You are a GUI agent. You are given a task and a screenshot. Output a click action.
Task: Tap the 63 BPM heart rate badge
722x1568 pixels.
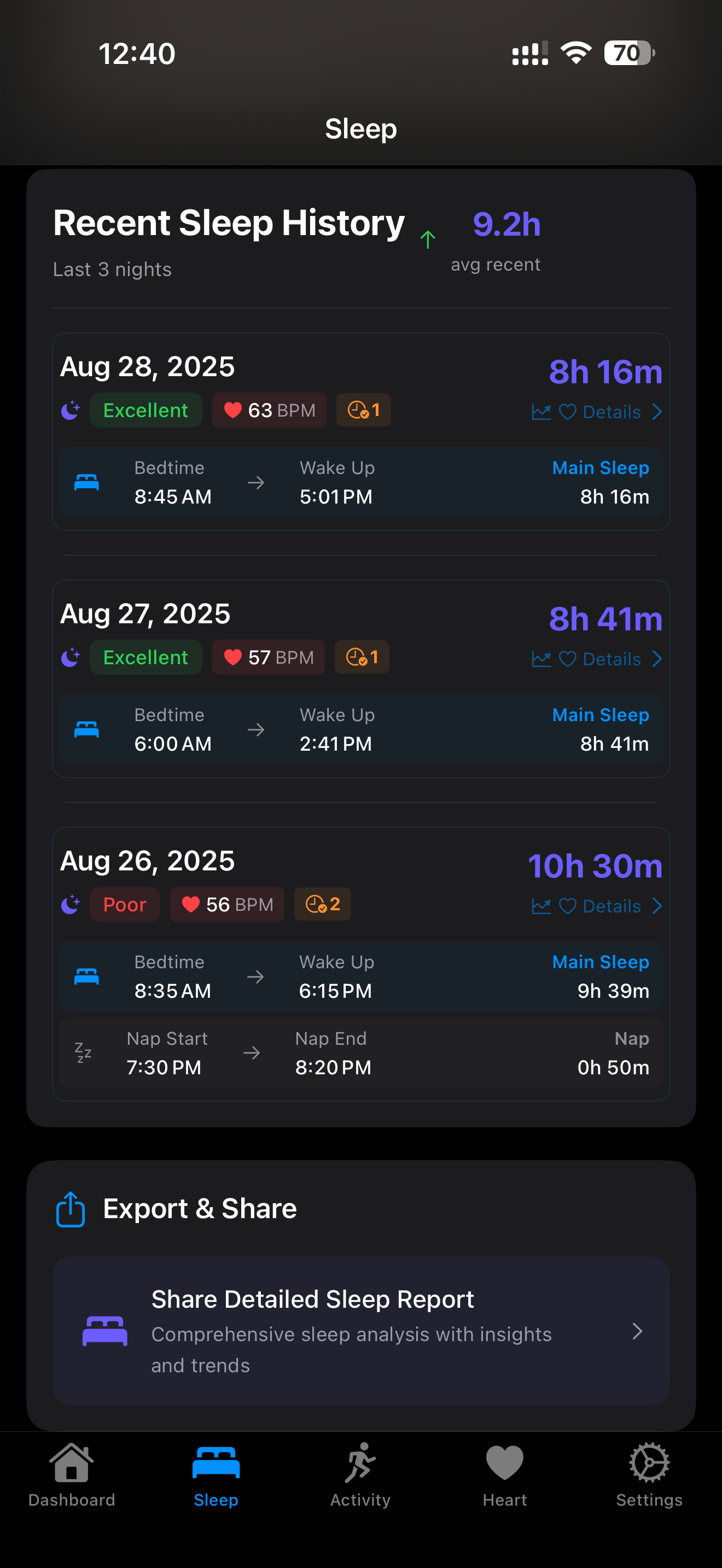tap(269, 410)
